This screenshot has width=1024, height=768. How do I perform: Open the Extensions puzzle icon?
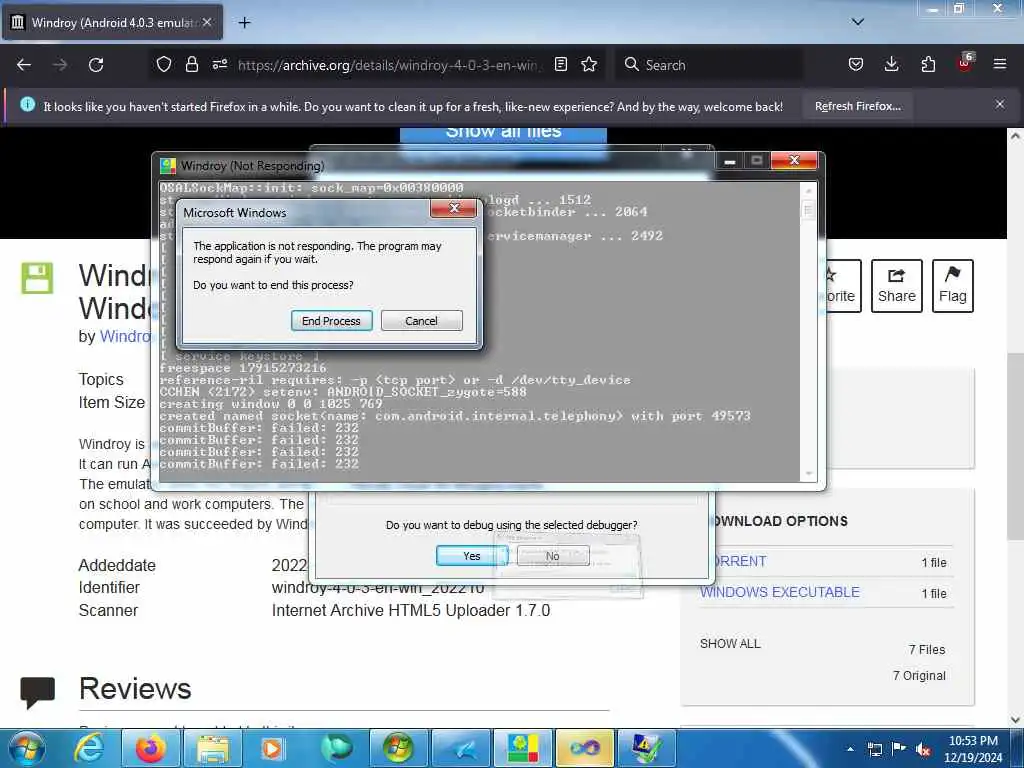(x=928, y=64)
